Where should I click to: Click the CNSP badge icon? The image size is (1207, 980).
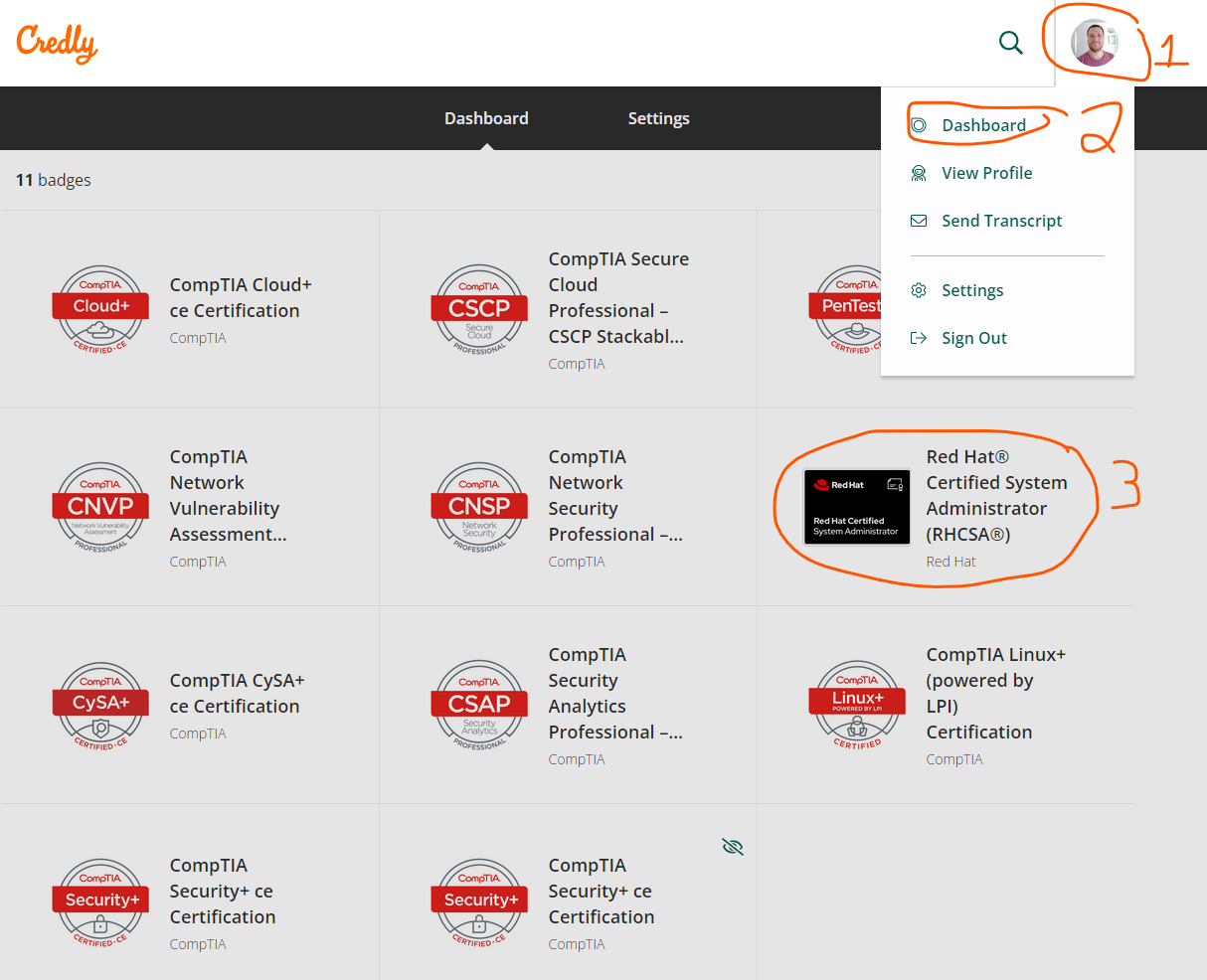coord(479,508)
